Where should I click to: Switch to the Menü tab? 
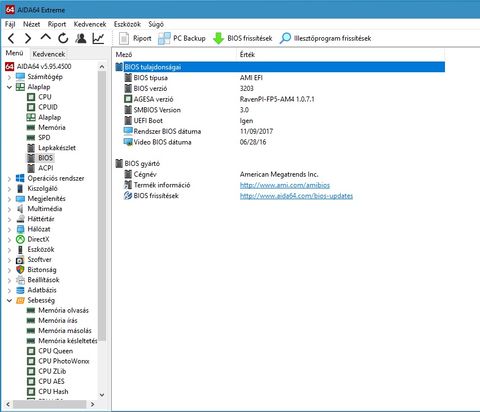point(15,53)
